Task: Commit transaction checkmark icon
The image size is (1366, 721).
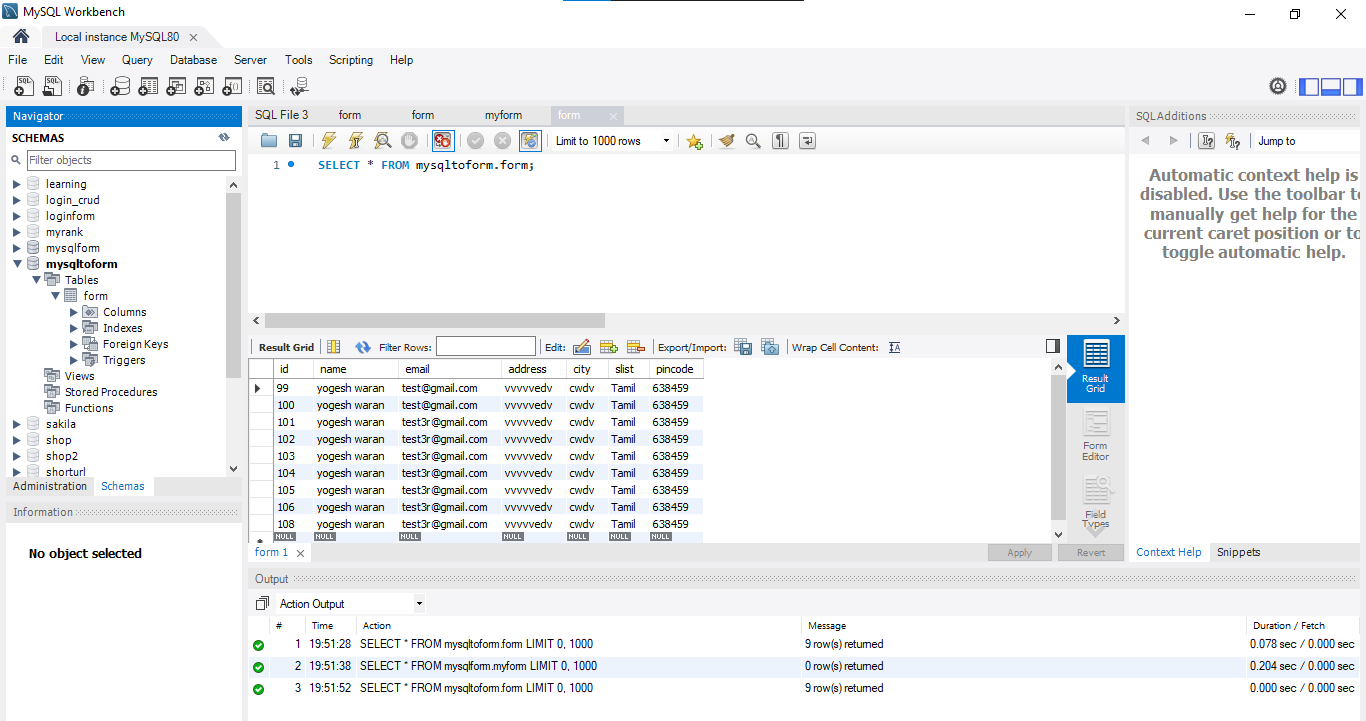Action: click(476, 141)
